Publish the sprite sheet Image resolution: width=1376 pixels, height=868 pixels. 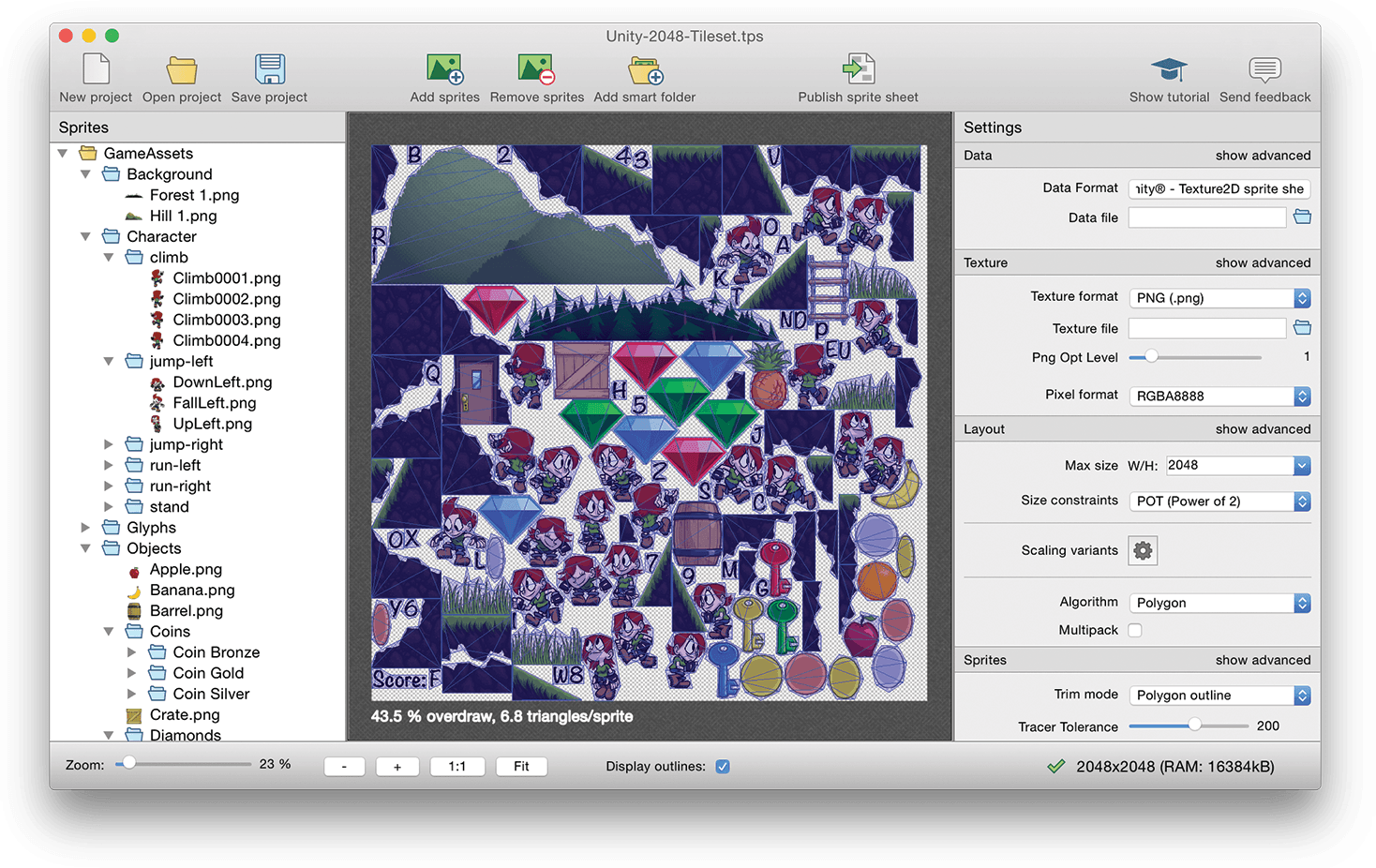(x=858, y=77)
